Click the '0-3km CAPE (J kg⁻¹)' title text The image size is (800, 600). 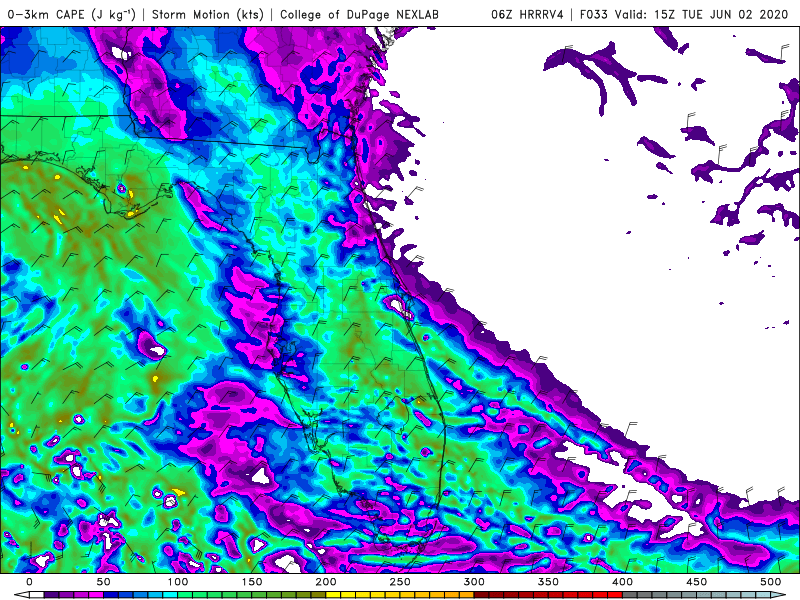click(72, 14)
